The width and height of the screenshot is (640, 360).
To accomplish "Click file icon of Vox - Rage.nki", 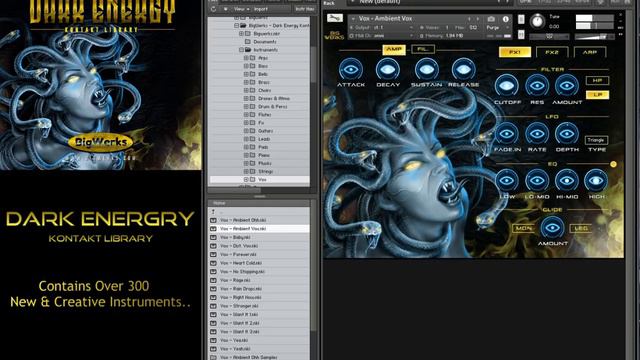I will pos(213,280).
